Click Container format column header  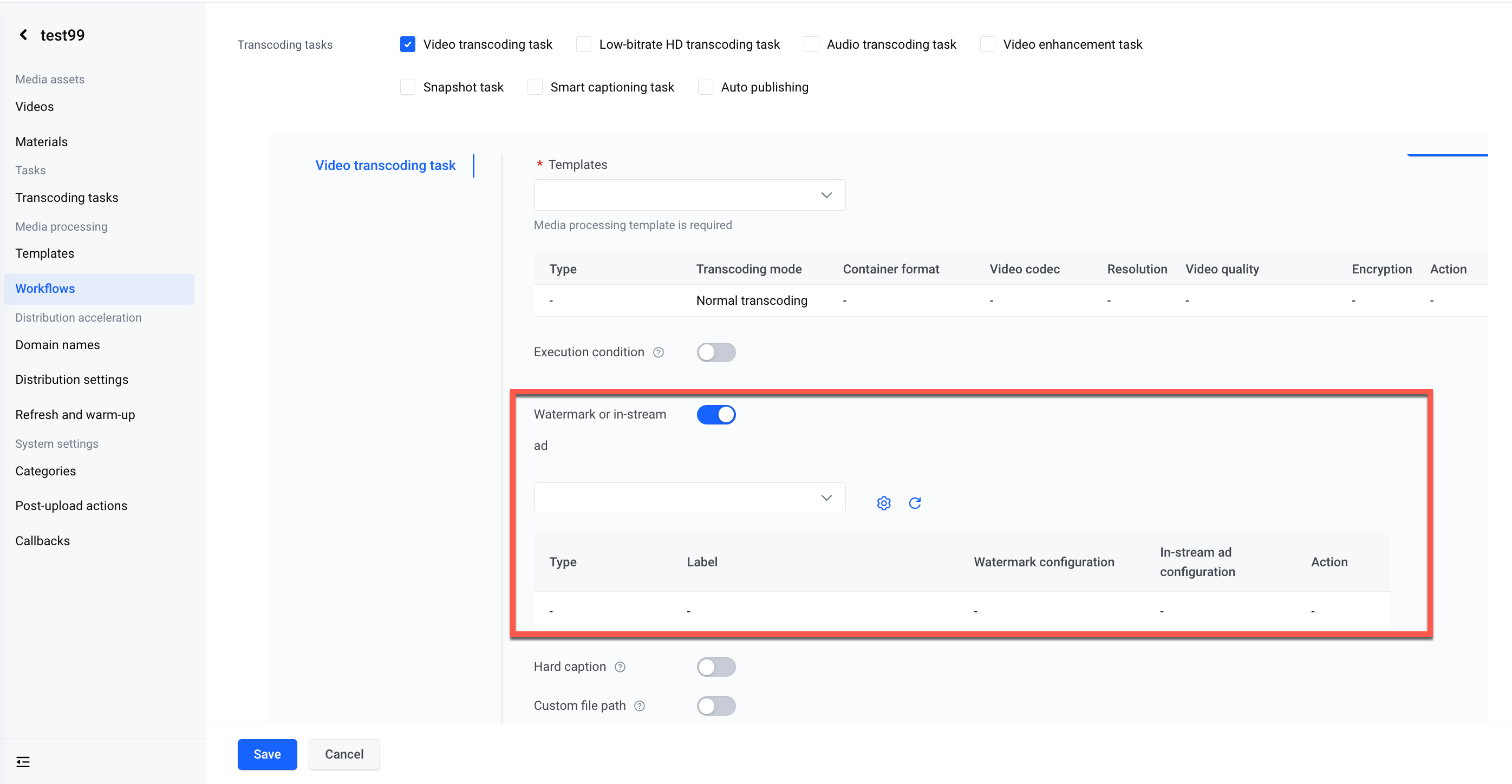pos(890,269)
